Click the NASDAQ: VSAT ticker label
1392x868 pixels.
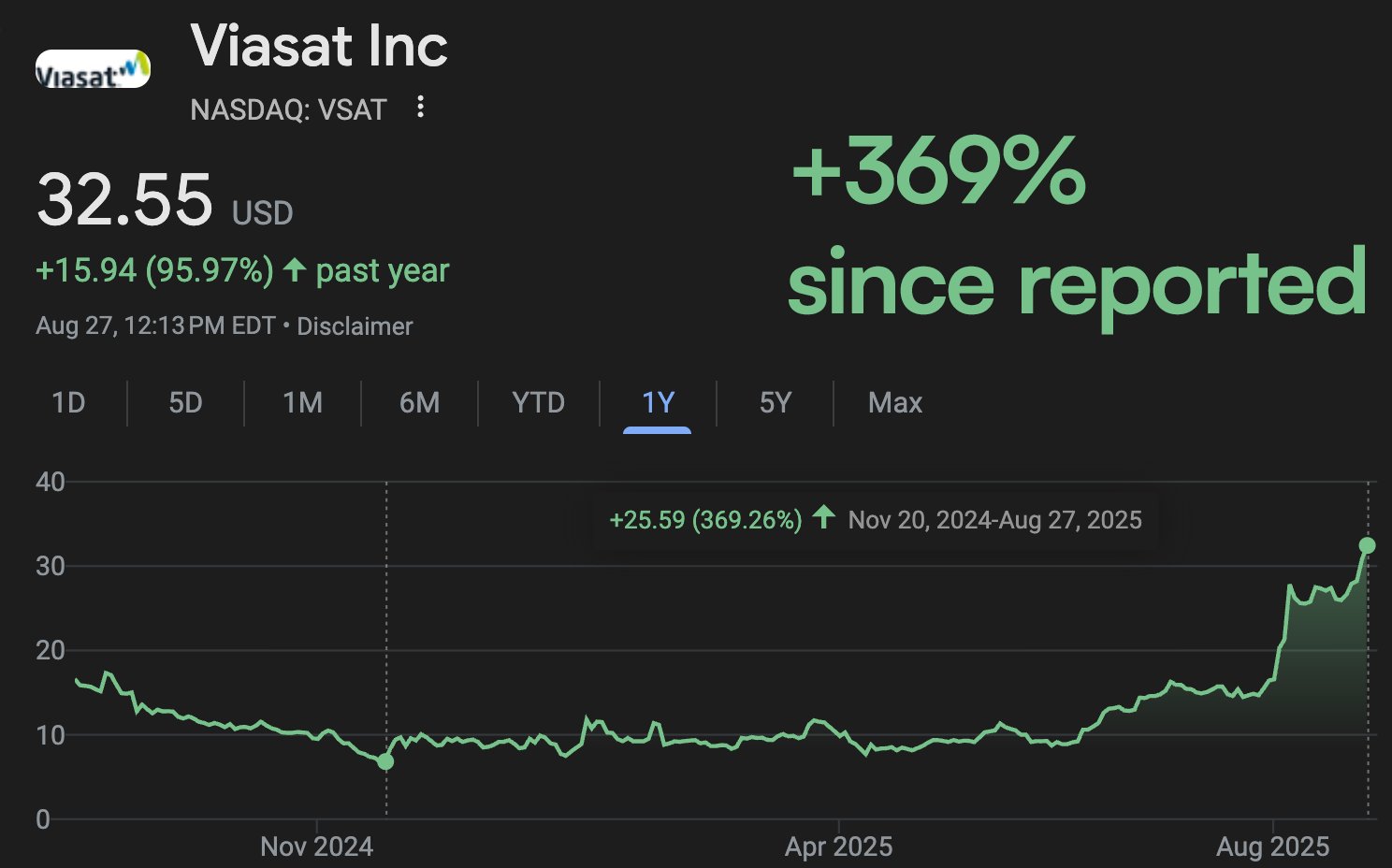pyautogui.click(x=288, y=109)
